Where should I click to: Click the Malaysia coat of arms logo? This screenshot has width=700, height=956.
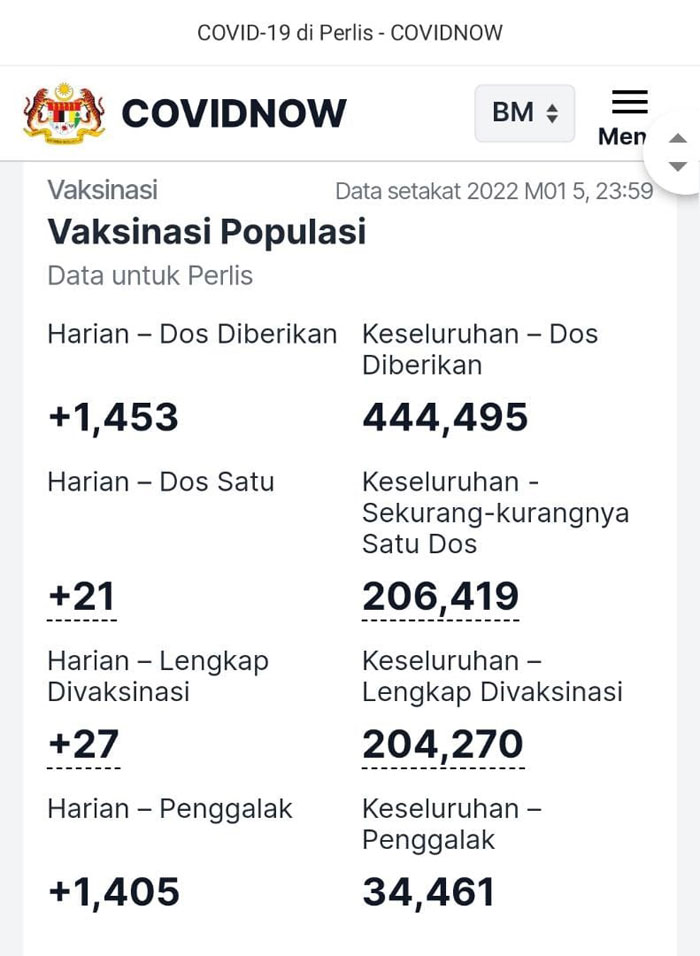(x=64, y=113)
